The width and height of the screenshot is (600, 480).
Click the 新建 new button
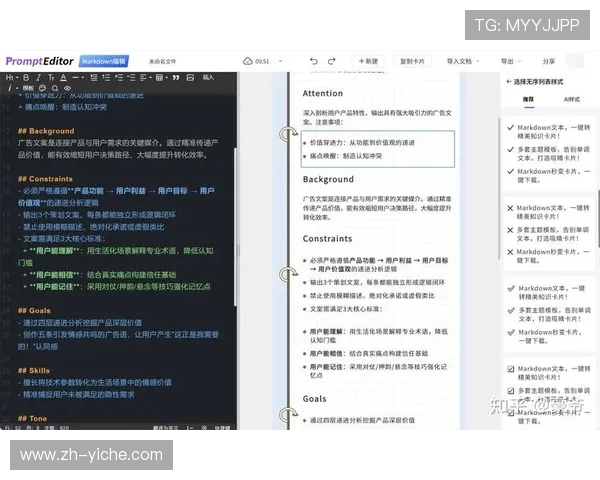(x=368, y=61)
